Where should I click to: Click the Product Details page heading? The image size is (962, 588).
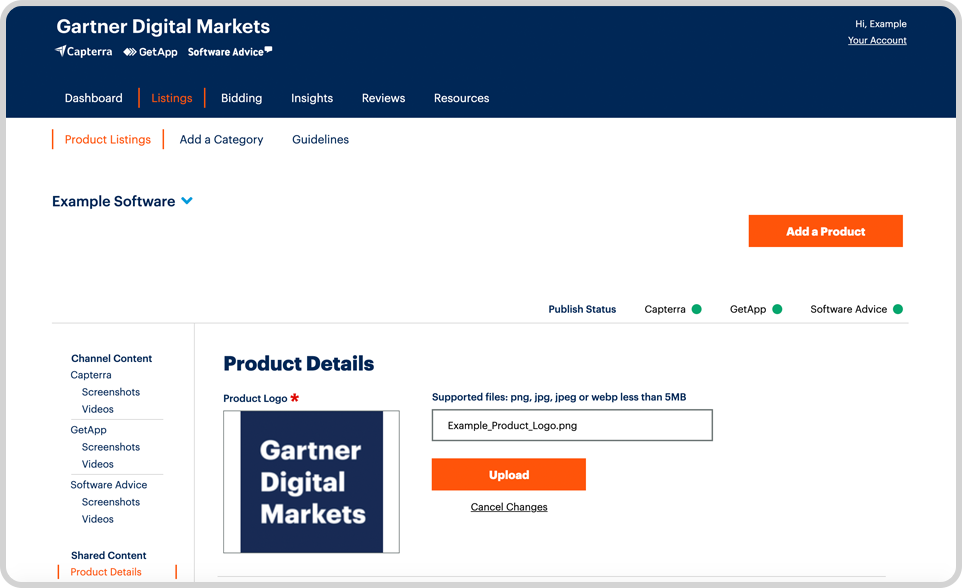click(299, 363)
